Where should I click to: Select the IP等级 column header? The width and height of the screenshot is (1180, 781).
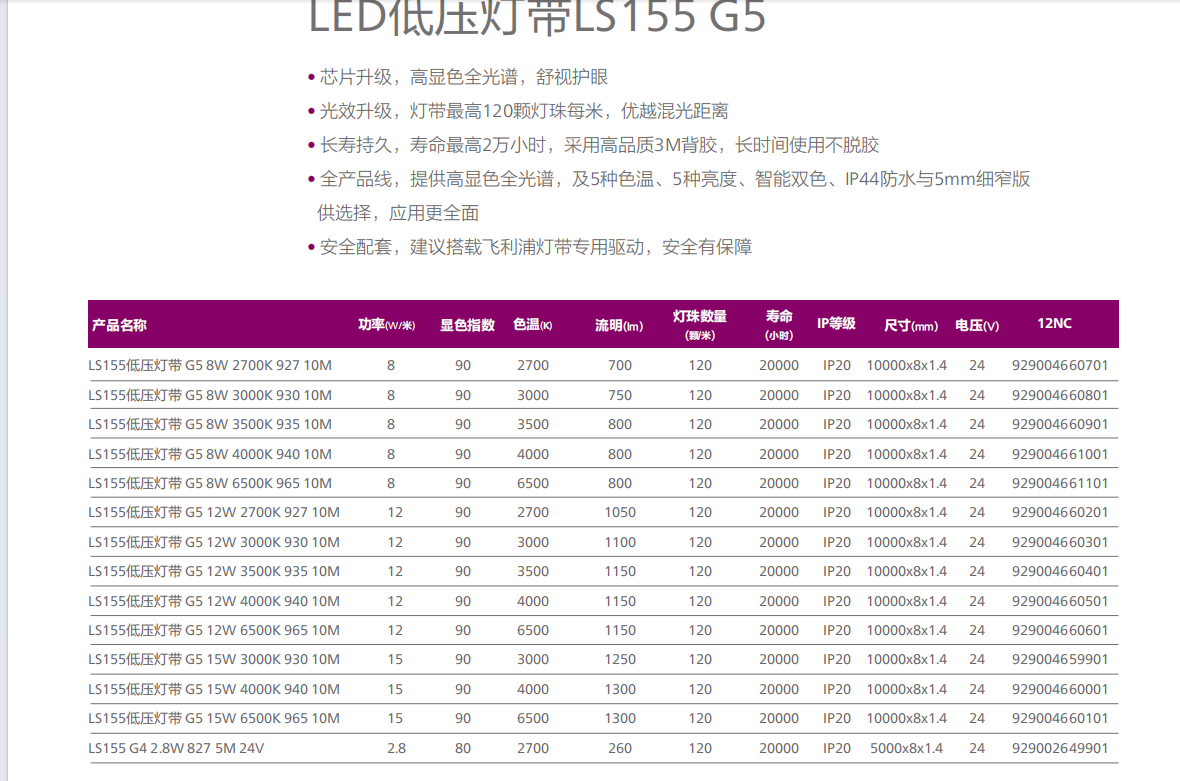click(836, 324)
